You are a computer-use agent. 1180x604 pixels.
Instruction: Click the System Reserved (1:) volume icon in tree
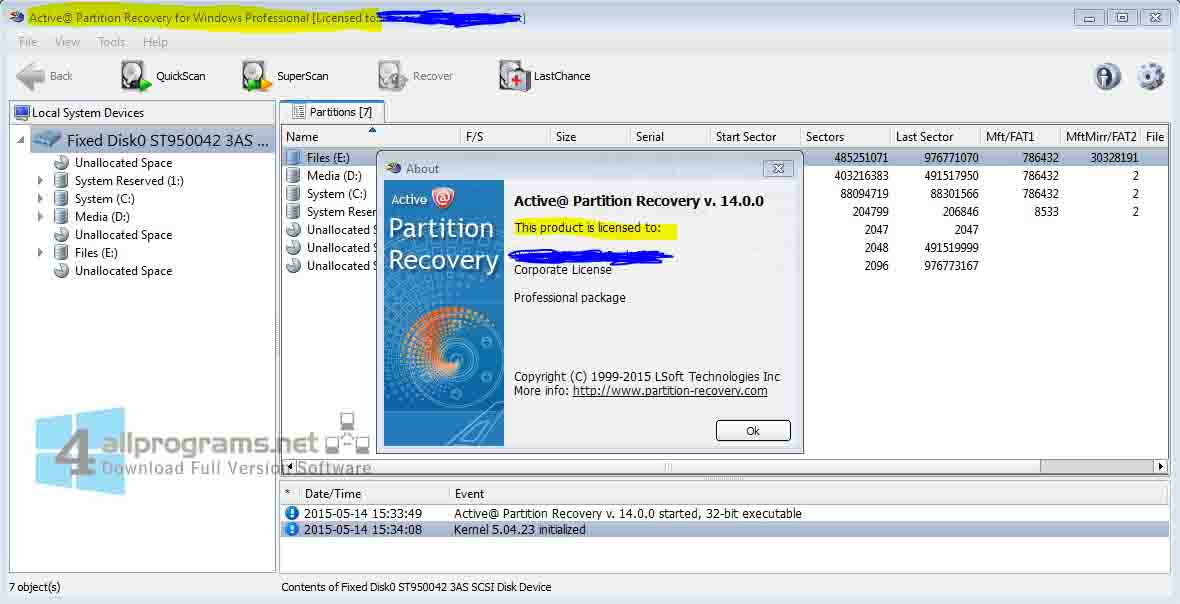pos(61,181)
